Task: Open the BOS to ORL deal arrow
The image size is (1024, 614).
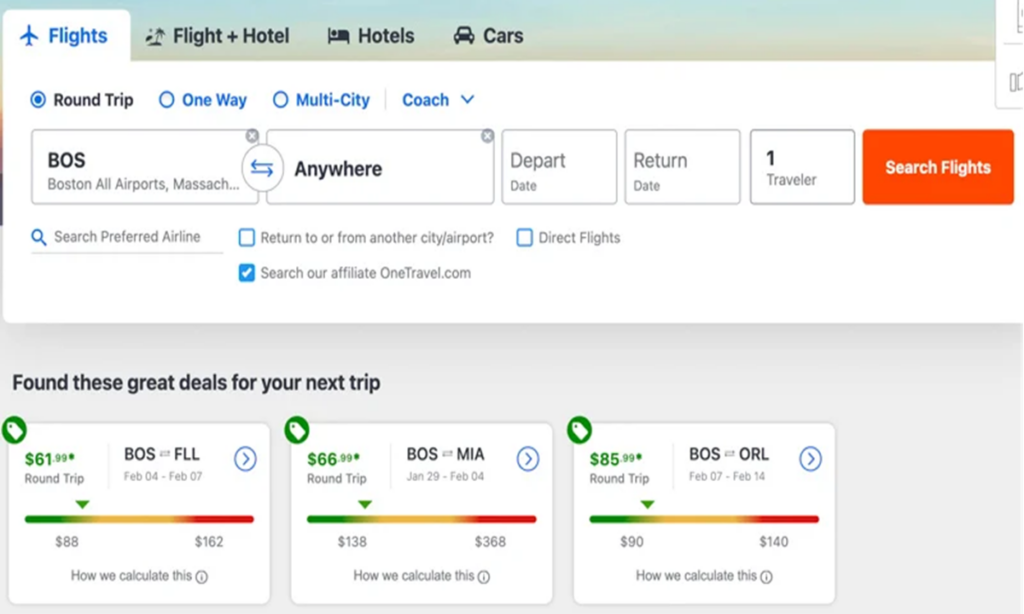Action: (810, 459)
